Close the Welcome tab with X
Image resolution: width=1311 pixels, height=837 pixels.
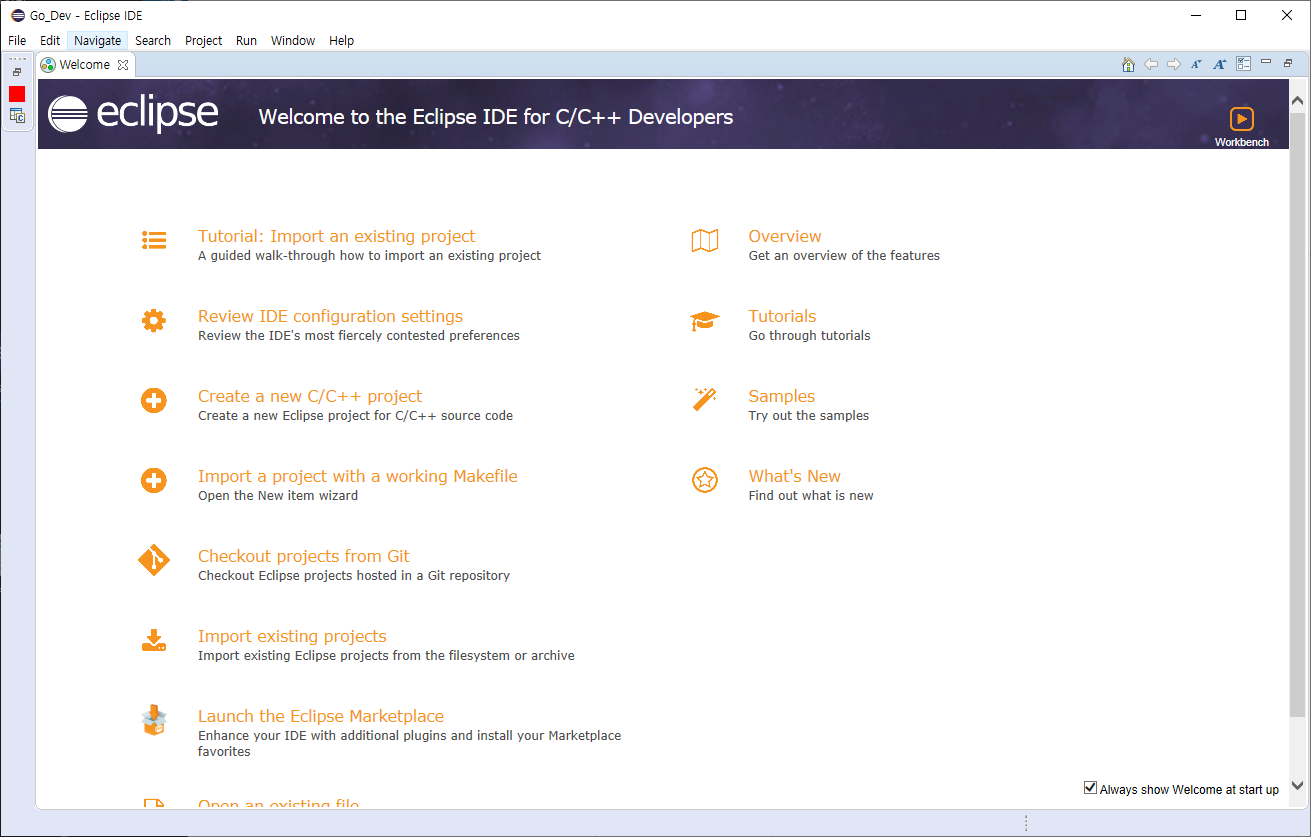pyautogui.click(x=123, y=65)
